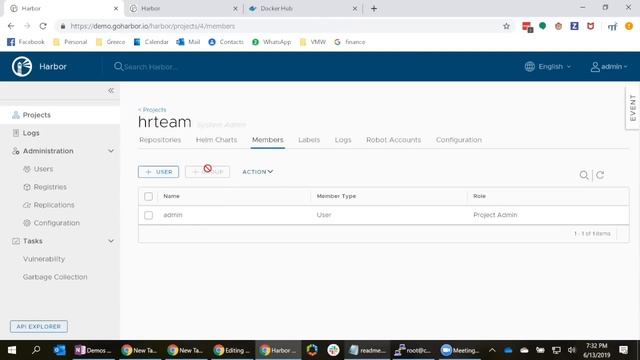Image resolution: width=640 pixels, height=360 pixels.
Task: Open Vulnerability under Tasks
Action: point(44,259)
